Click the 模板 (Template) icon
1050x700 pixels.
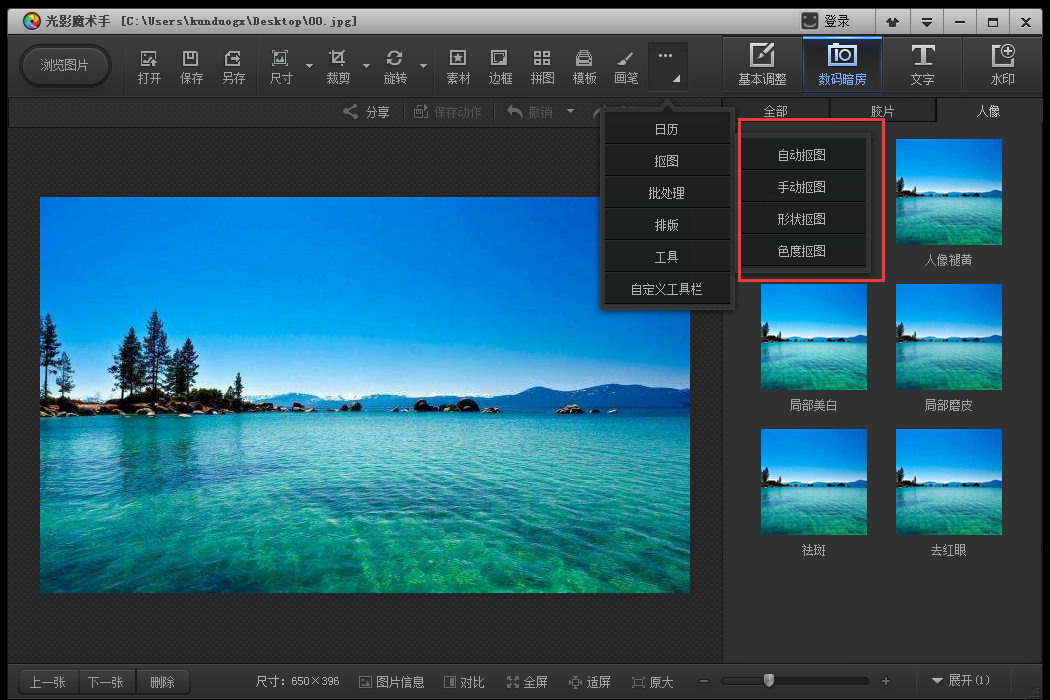point(584,66)
